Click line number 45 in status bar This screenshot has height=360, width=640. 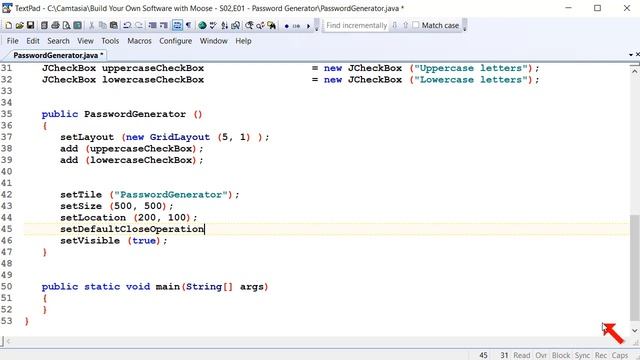coord(483,355)
